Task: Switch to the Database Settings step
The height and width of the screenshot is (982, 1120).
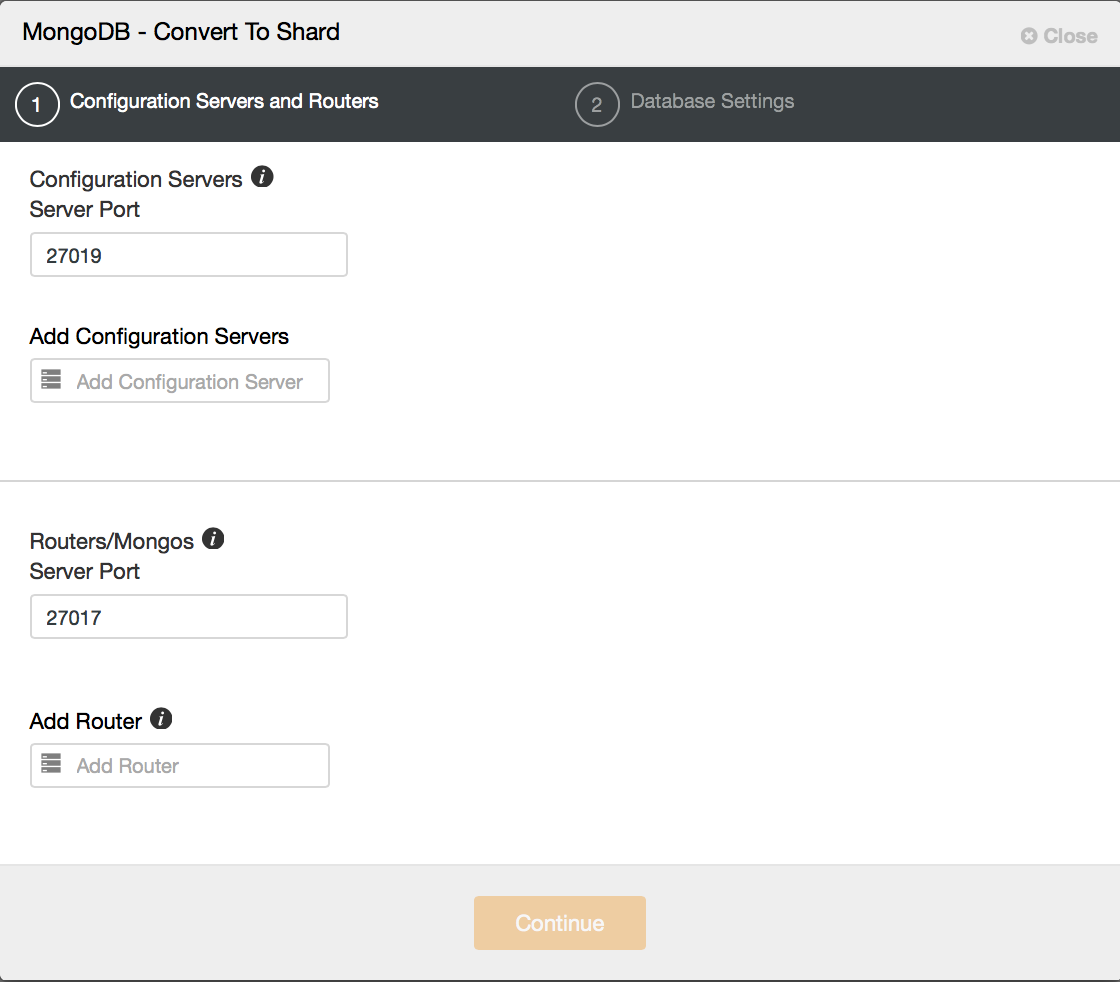Action: 712,101
